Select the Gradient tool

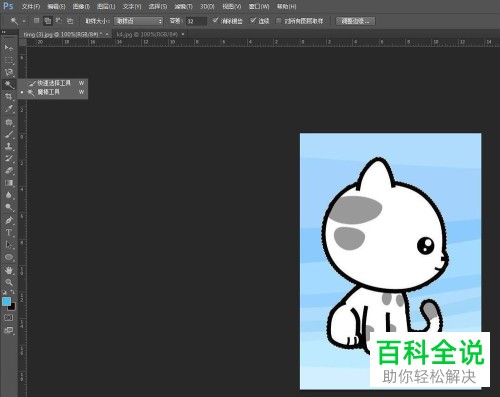click(9, 183)
